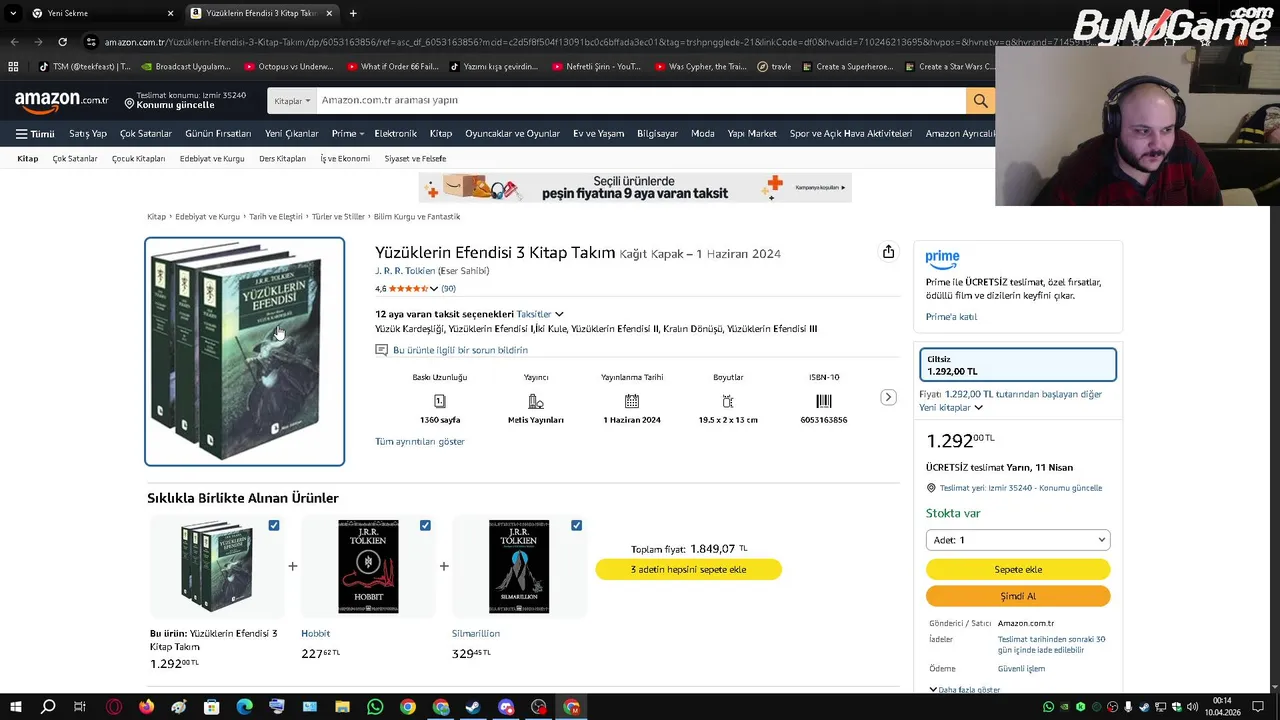The image size is (1280, 720).
Task: Select the Ciltsiz 1.292,00 TL format option
Action: tap(1018, 365)
